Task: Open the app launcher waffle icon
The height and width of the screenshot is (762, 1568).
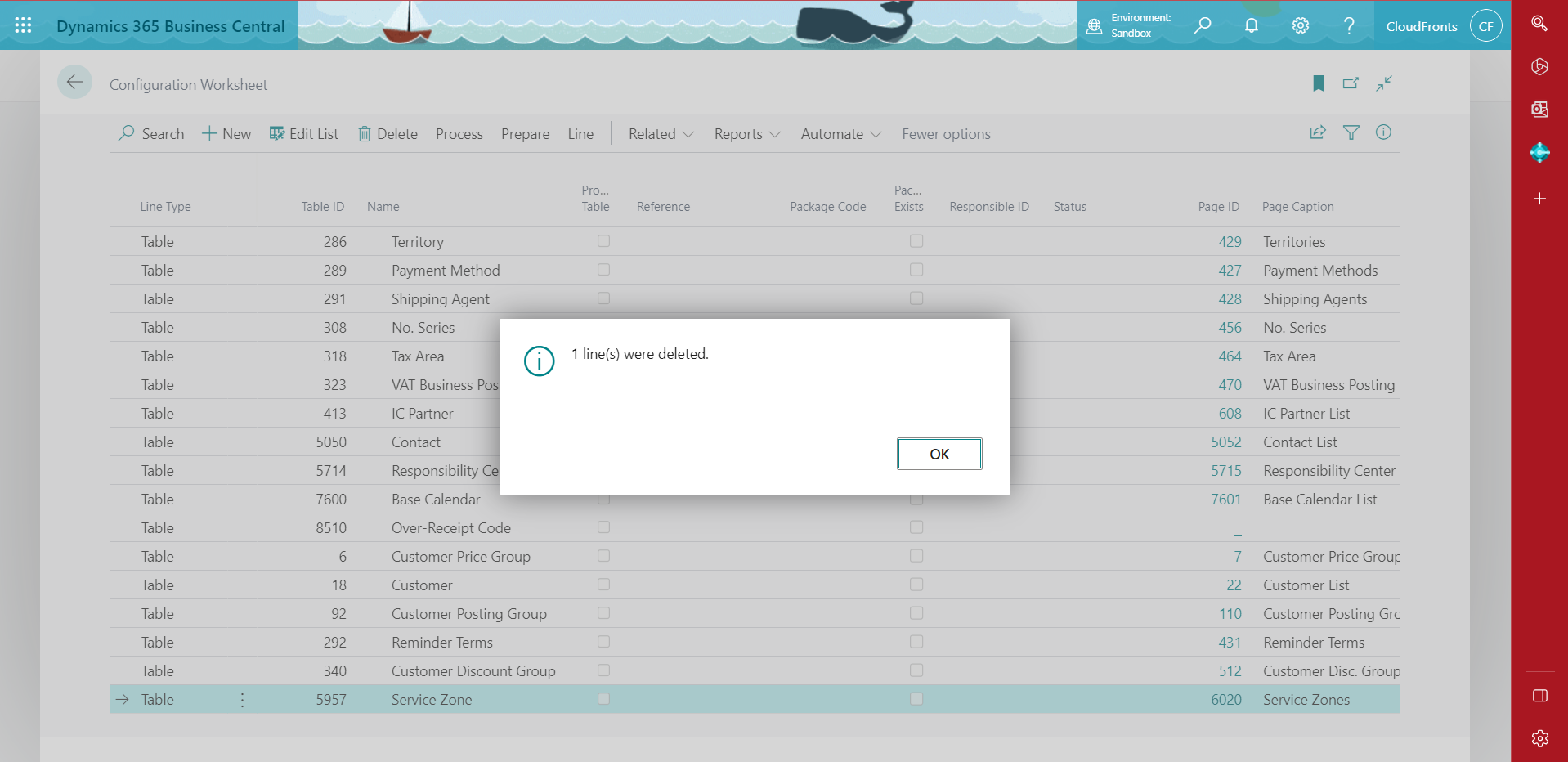Action: 23,25
